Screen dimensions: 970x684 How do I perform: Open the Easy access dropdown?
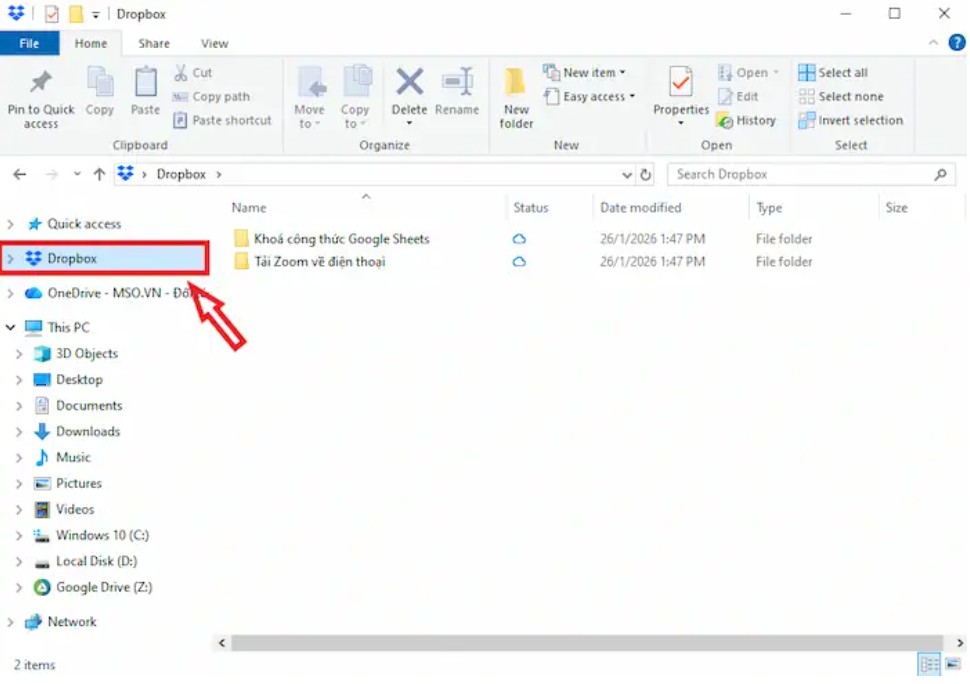click(590, 97)
